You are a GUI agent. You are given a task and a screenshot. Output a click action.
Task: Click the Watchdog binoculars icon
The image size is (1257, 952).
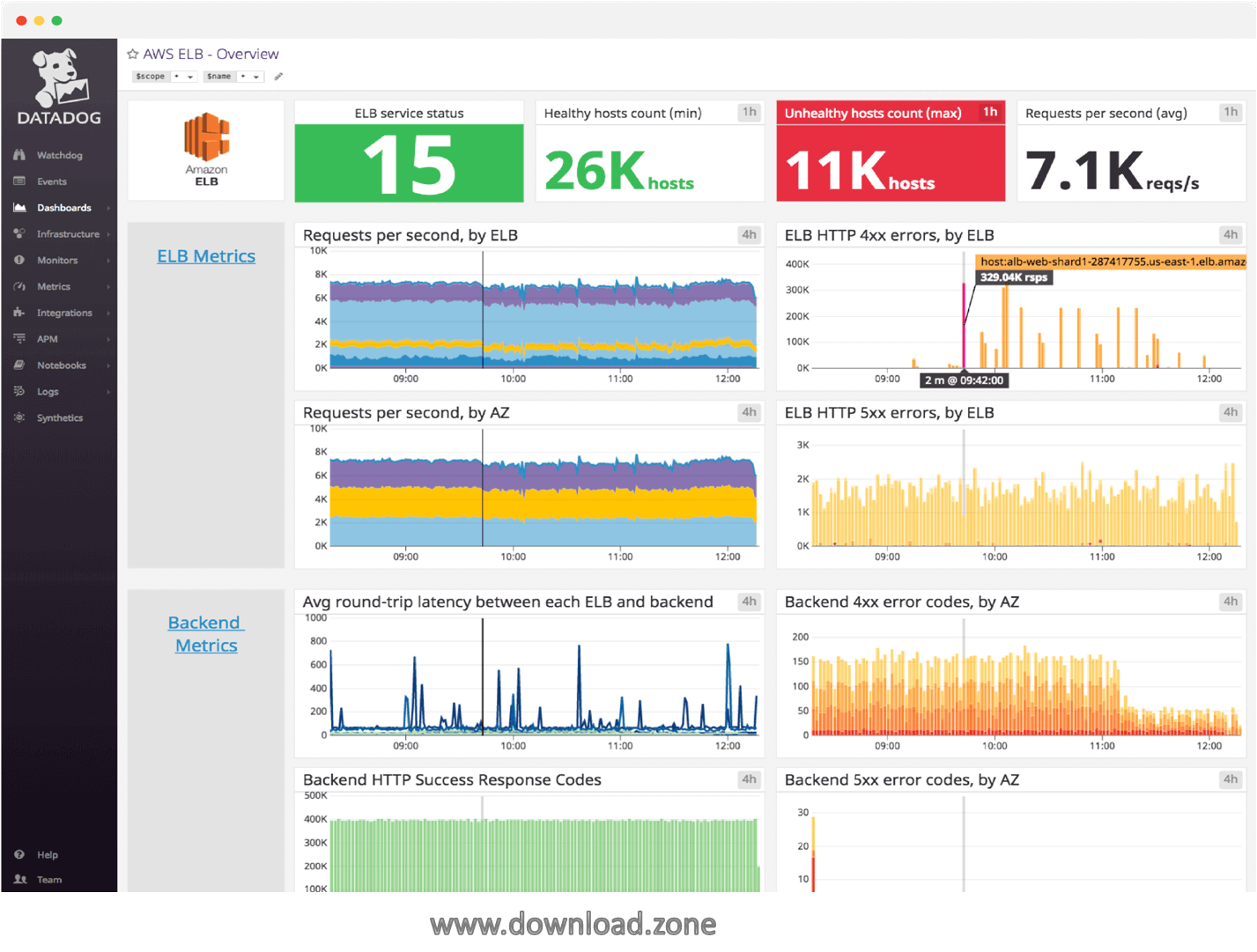point(19,155)
